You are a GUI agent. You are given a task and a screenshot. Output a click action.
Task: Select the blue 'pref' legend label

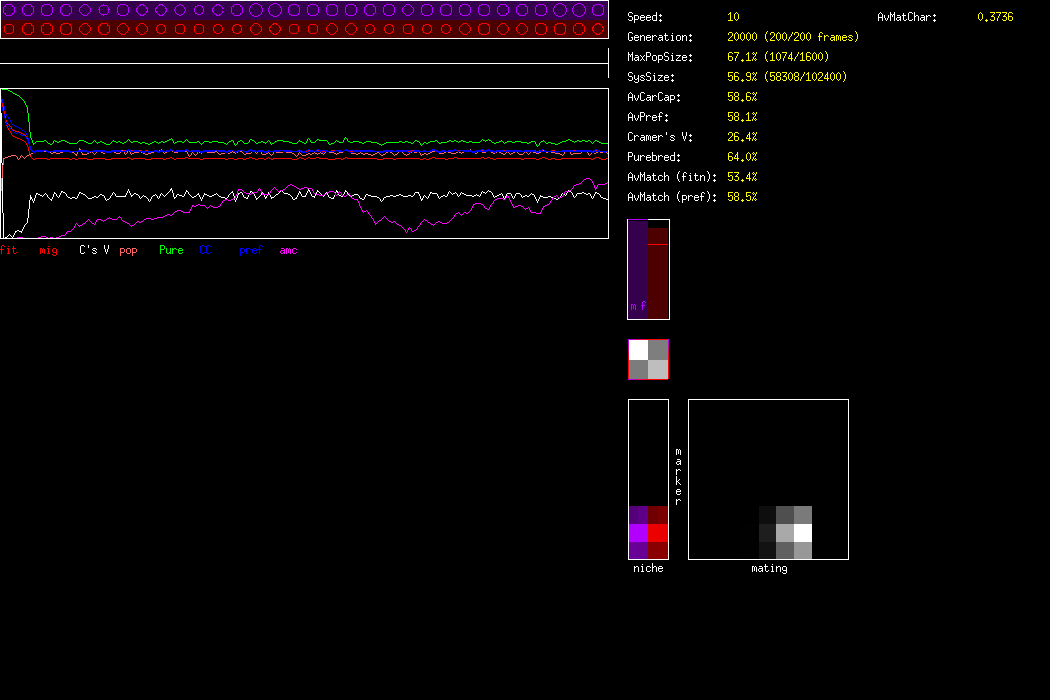pyautogui.click(x=250, y=250)
